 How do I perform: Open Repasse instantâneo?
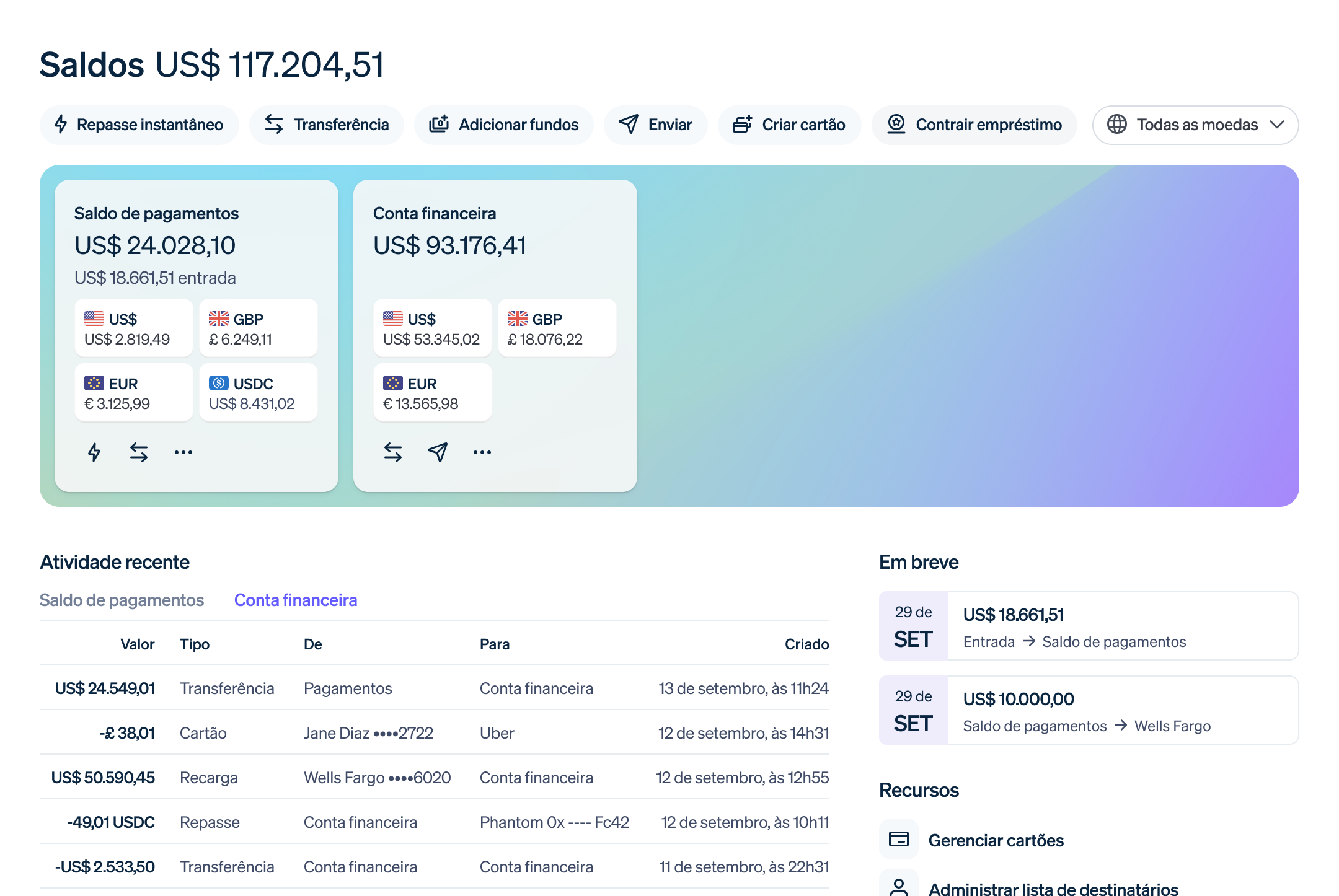[x=139, y=125]
